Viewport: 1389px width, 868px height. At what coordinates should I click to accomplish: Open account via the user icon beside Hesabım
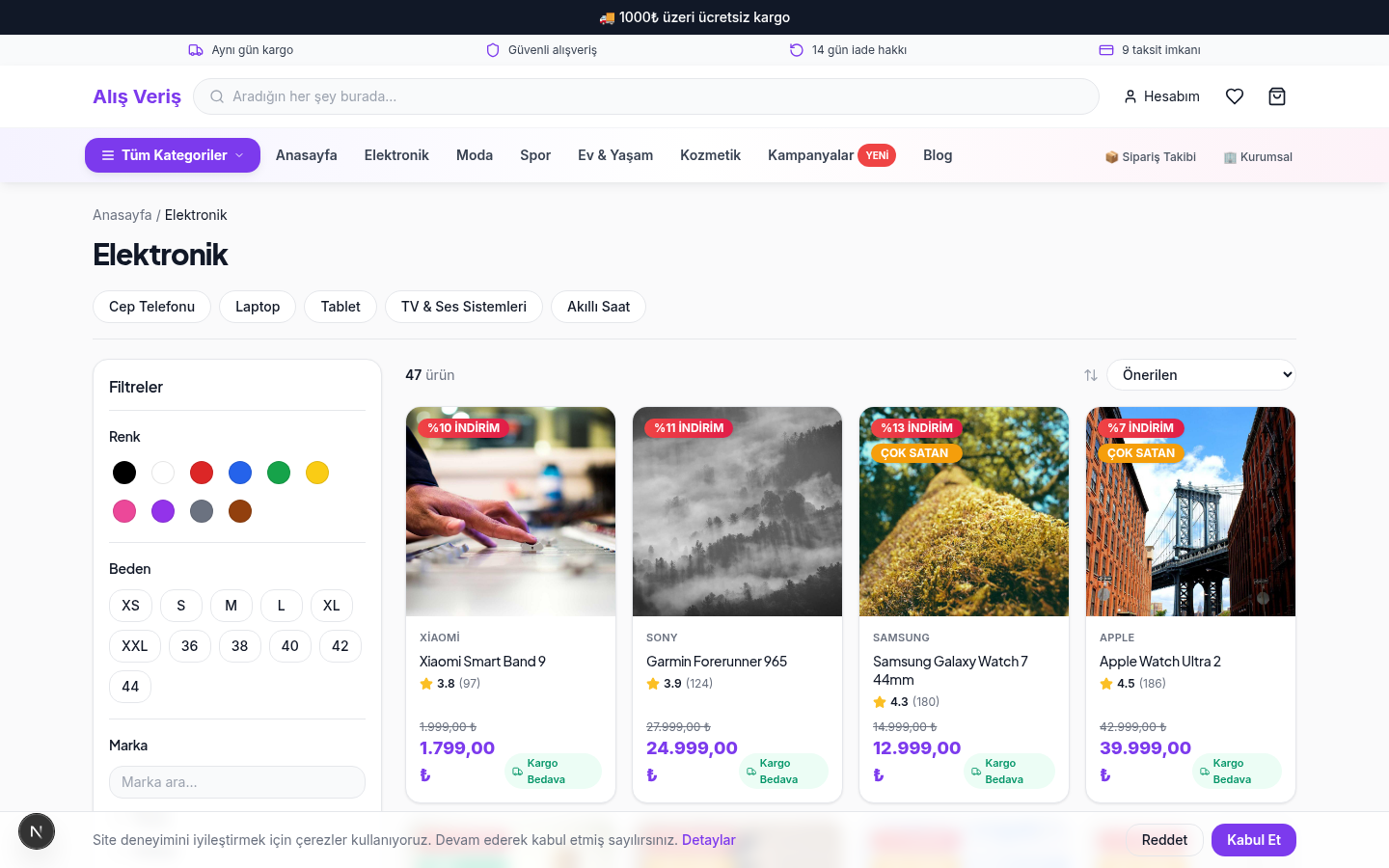pyautogui.click(x=1130, y=96)
